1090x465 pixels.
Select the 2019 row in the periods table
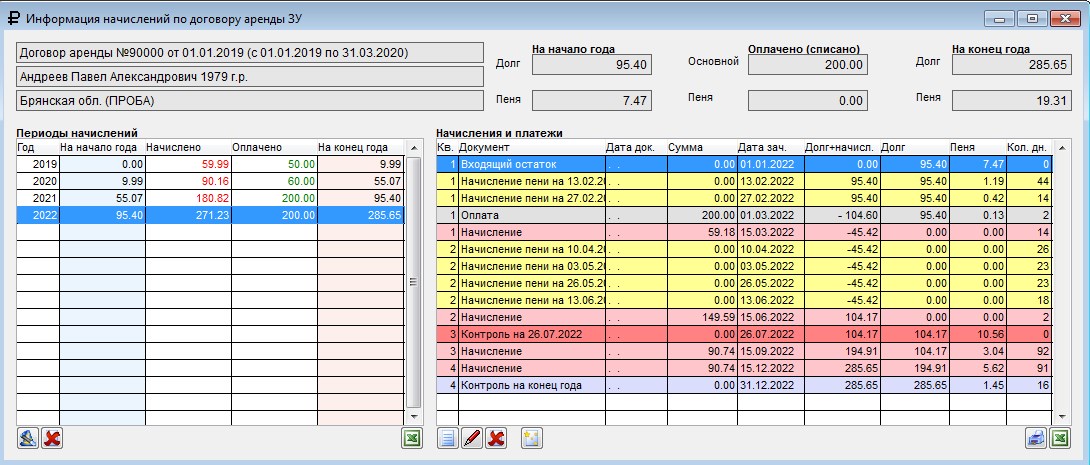click(x=210, y=164)
